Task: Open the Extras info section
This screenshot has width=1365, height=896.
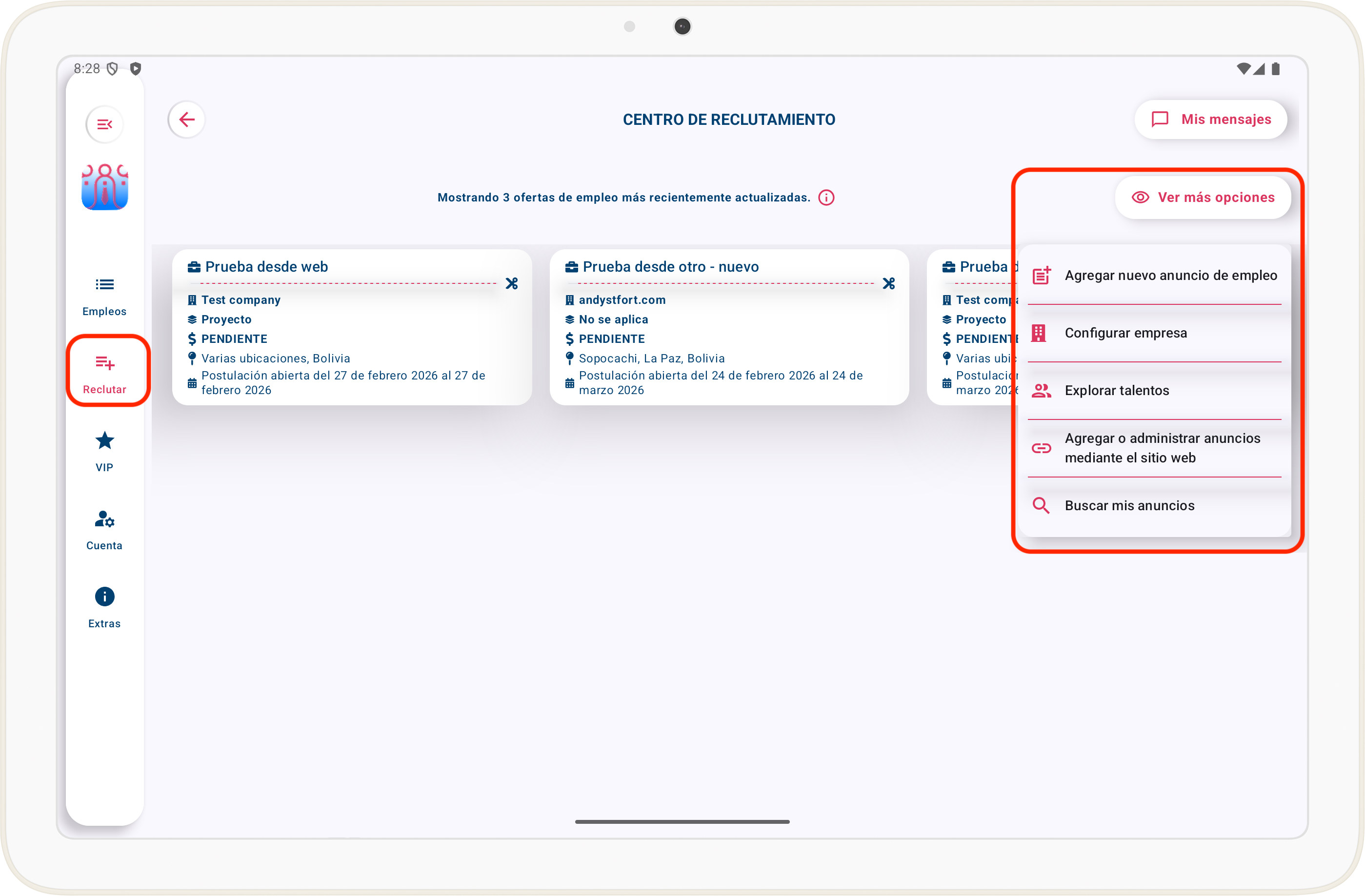Action: pos(104,608)
